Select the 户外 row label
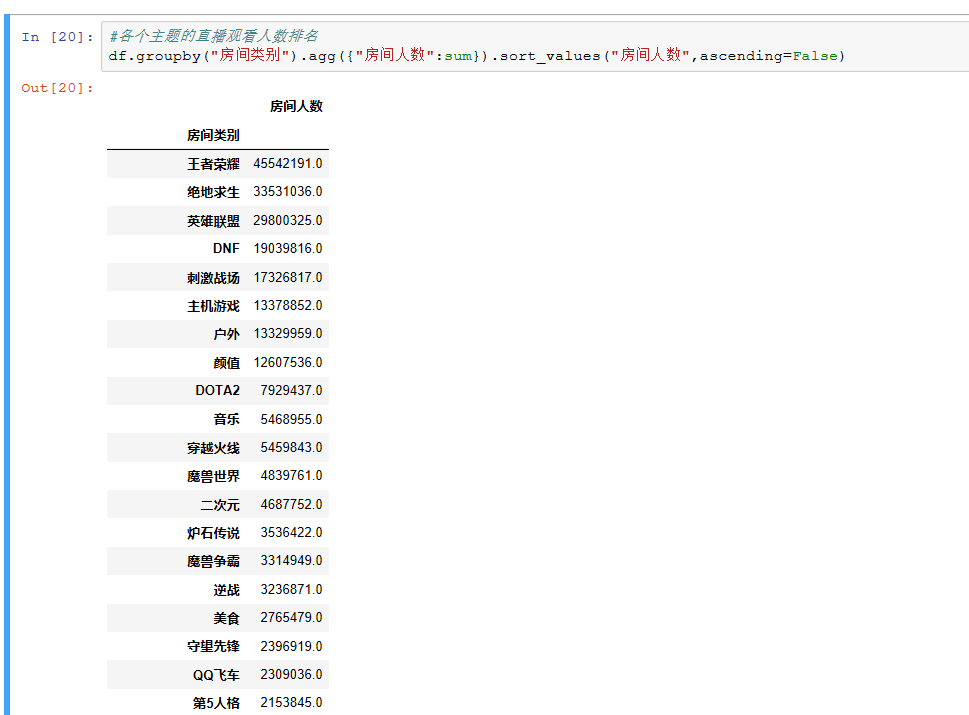 click(226, 334)
